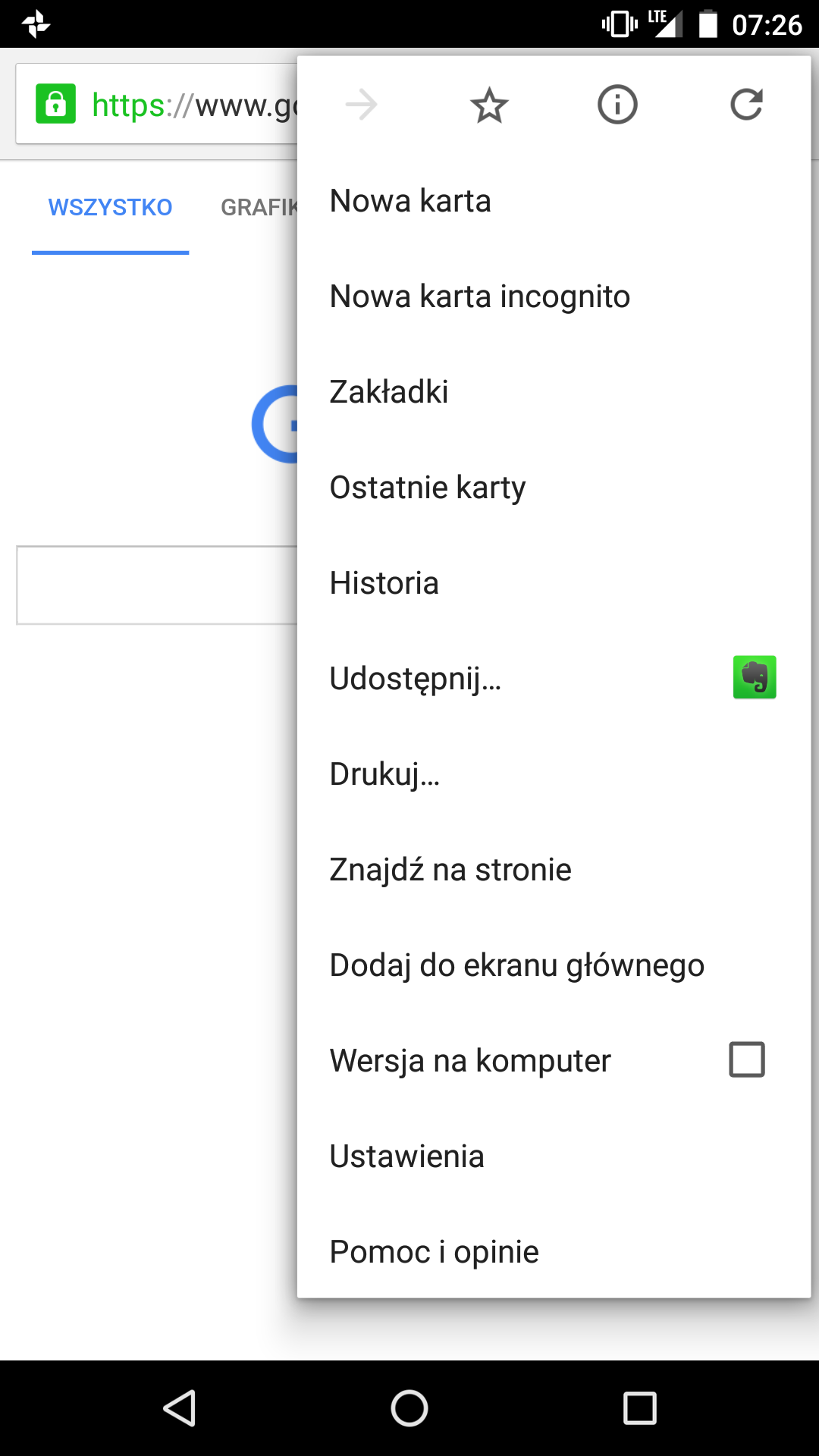The width and height of the screenshot is (819, 1456).
Task: Open Ustawienia settings entry
Action: pos(406,1156)
